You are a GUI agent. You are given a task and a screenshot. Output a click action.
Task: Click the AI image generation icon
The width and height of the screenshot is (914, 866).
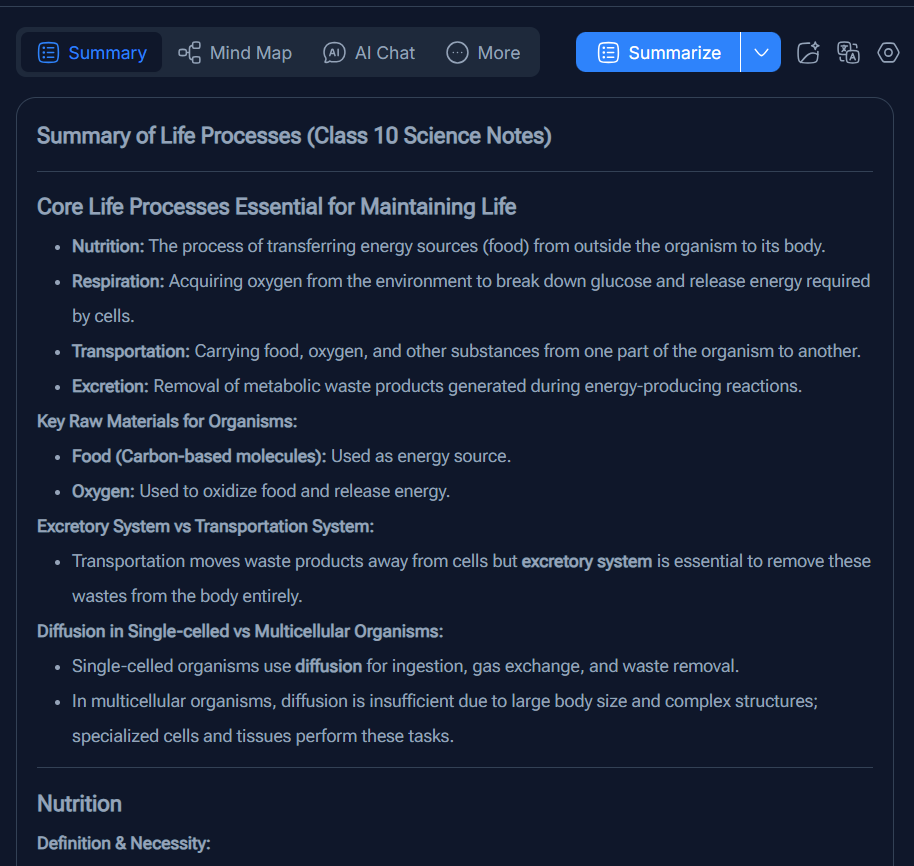coord(808,52)
